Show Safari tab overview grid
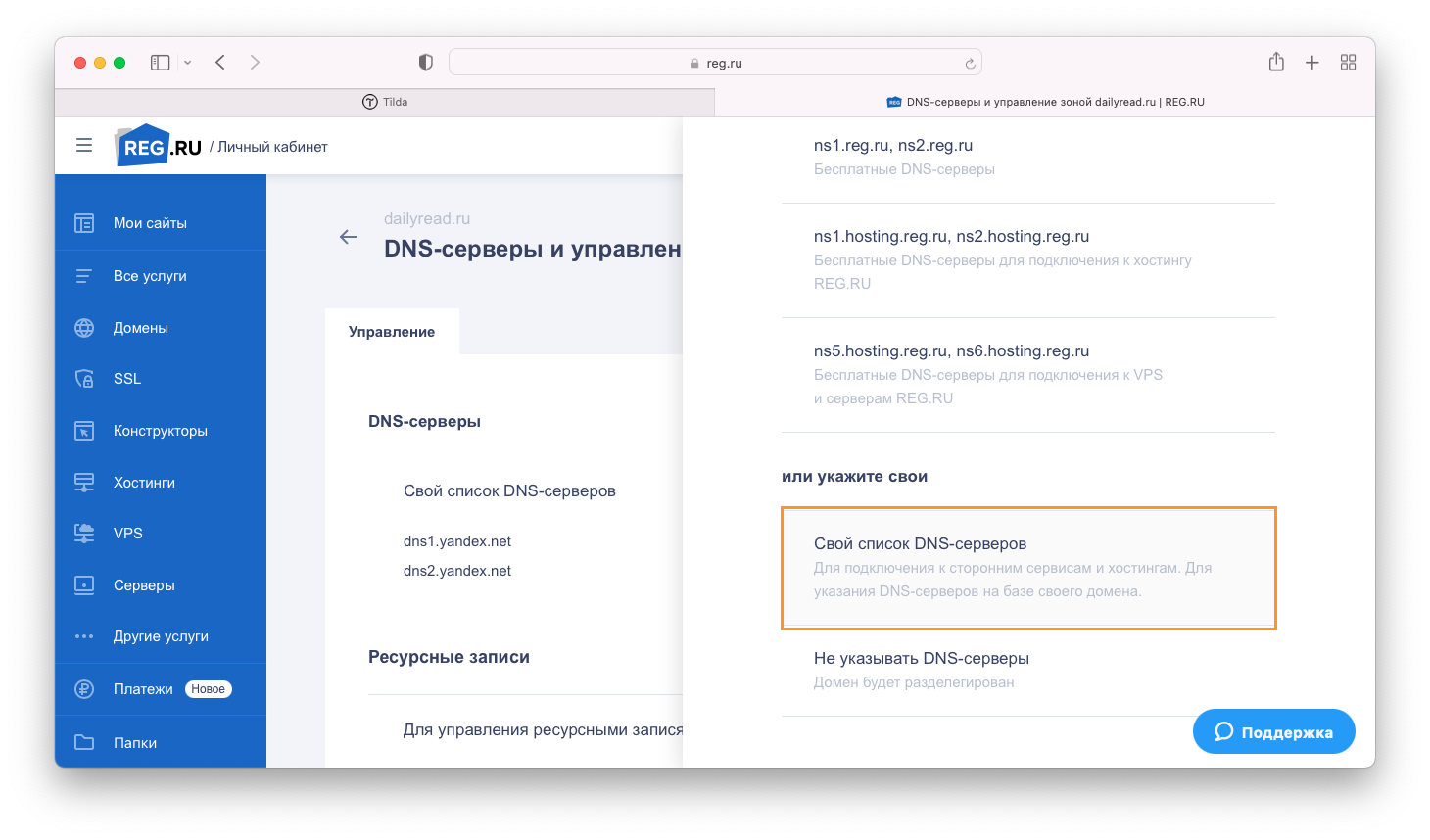This screenshot has height=840, width=1430. [1349, 63]
